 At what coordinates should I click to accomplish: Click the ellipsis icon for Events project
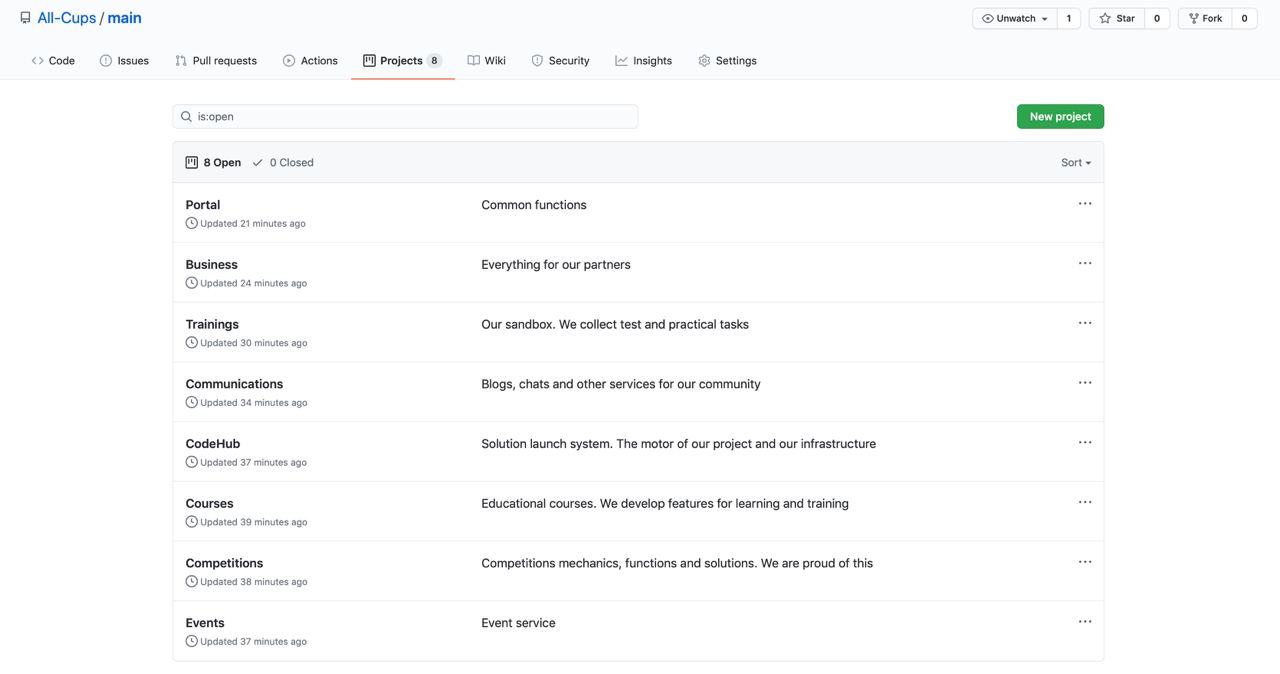tap(1085, 622)
